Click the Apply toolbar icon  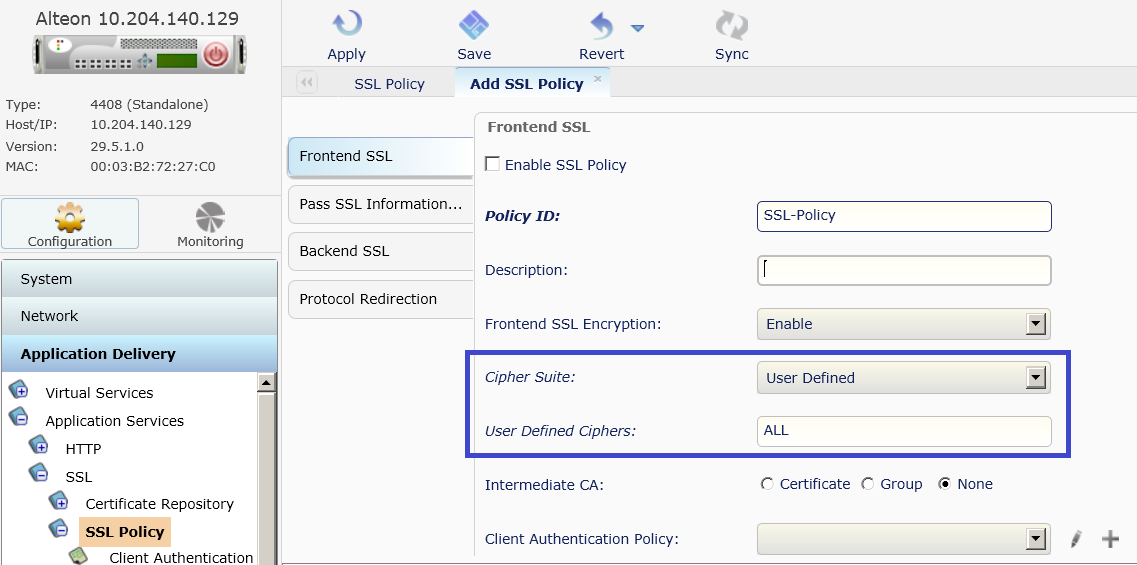pos(346,25)
